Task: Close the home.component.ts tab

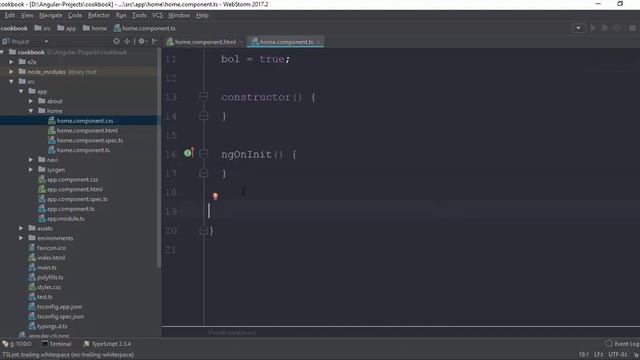Action: click(x=318, y=42)
